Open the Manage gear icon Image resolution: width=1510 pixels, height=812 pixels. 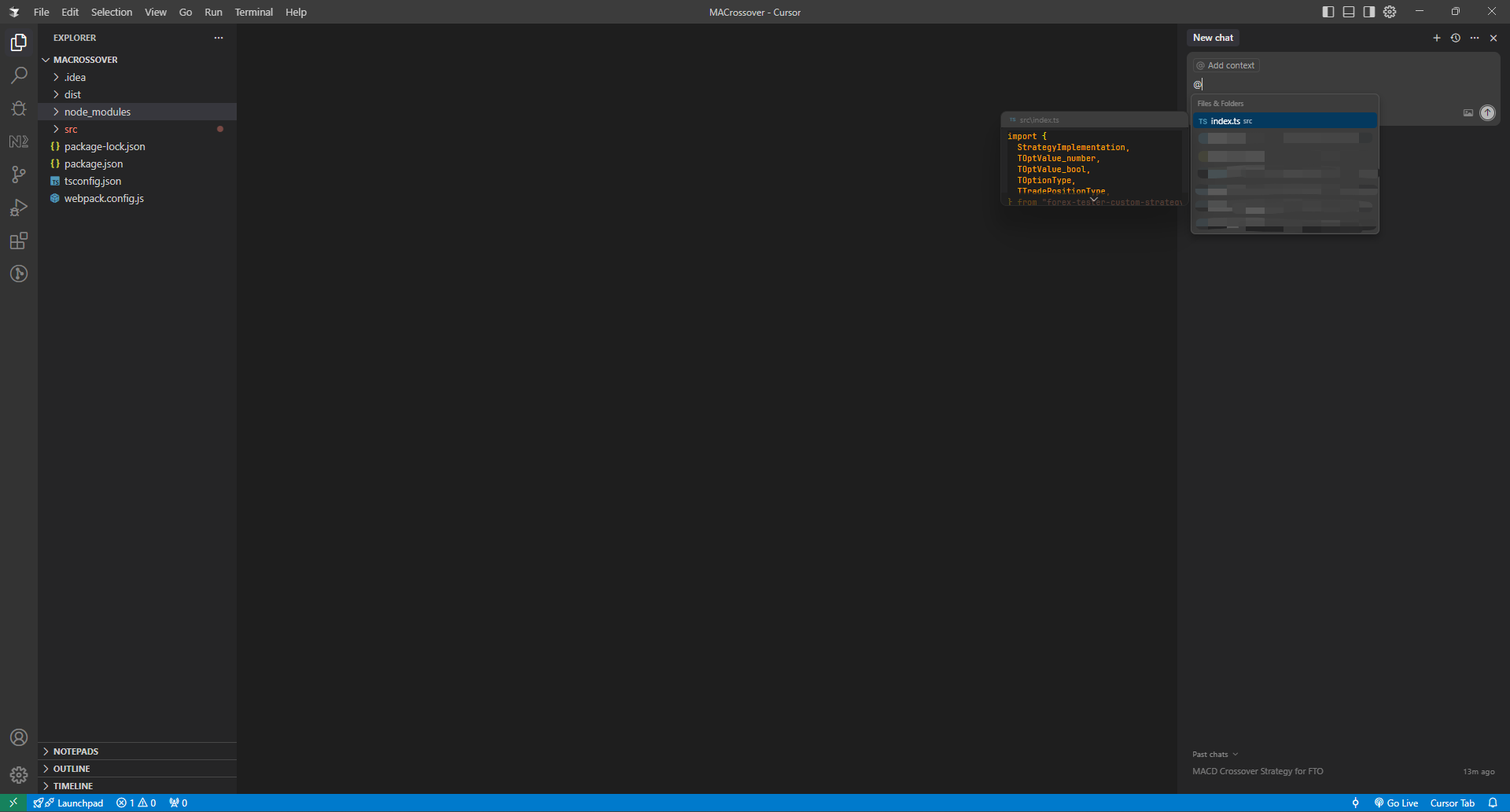pos(19,775)
